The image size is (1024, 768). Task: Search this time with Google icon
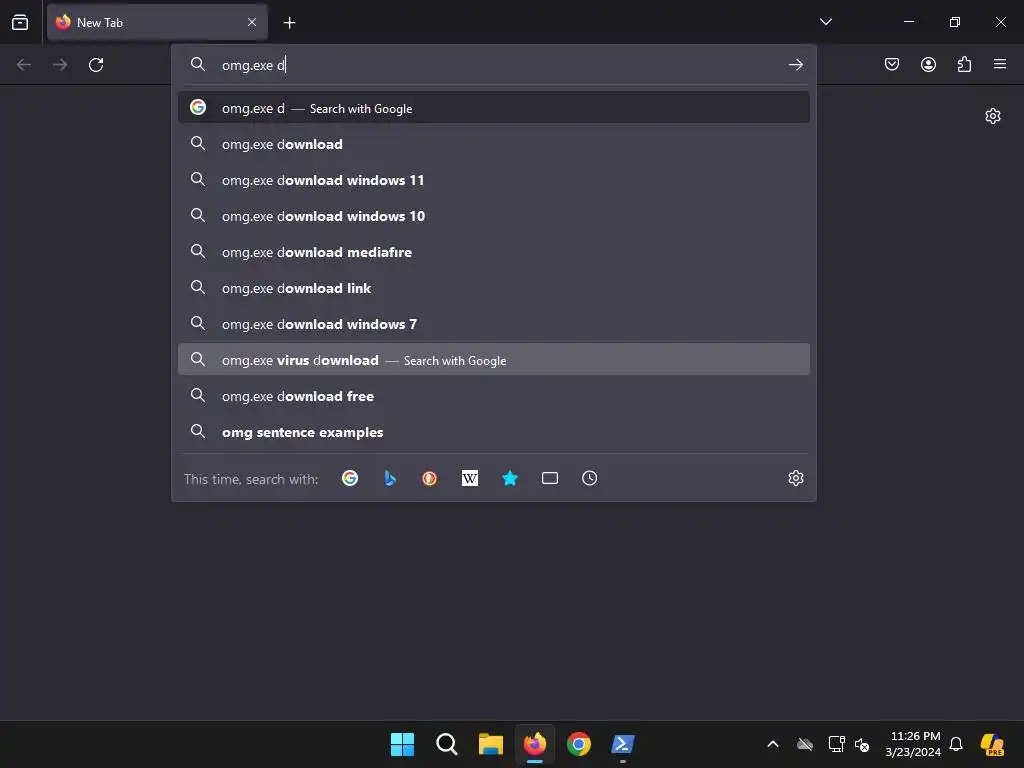[350, 478]
